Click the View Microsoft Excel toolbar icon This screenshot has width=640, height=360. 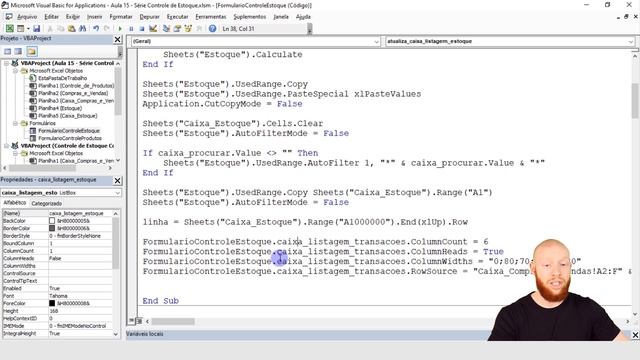(9, 29)
